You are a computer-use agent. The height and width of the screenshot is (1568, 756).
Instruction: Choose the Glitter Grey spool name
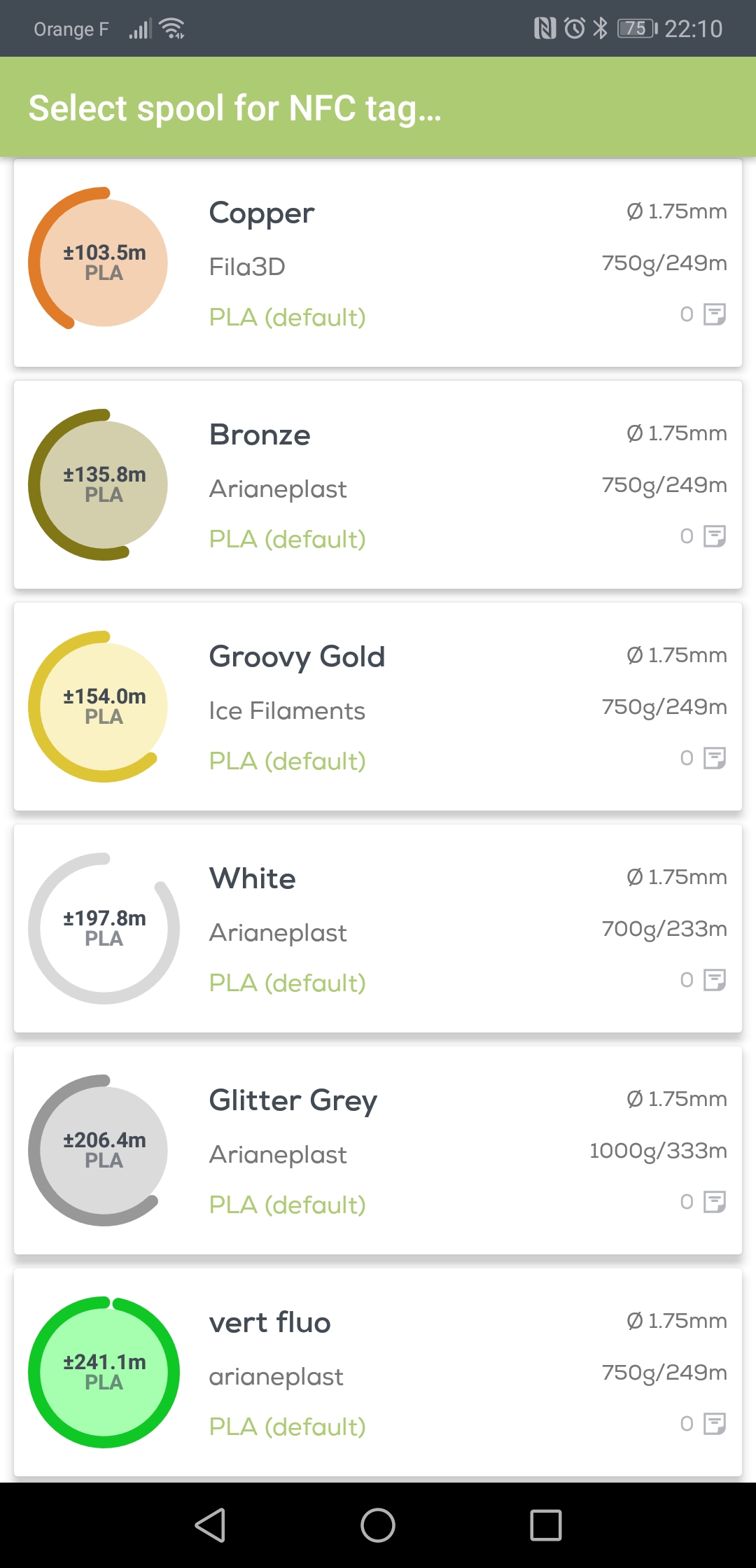tap(293, 1100)
